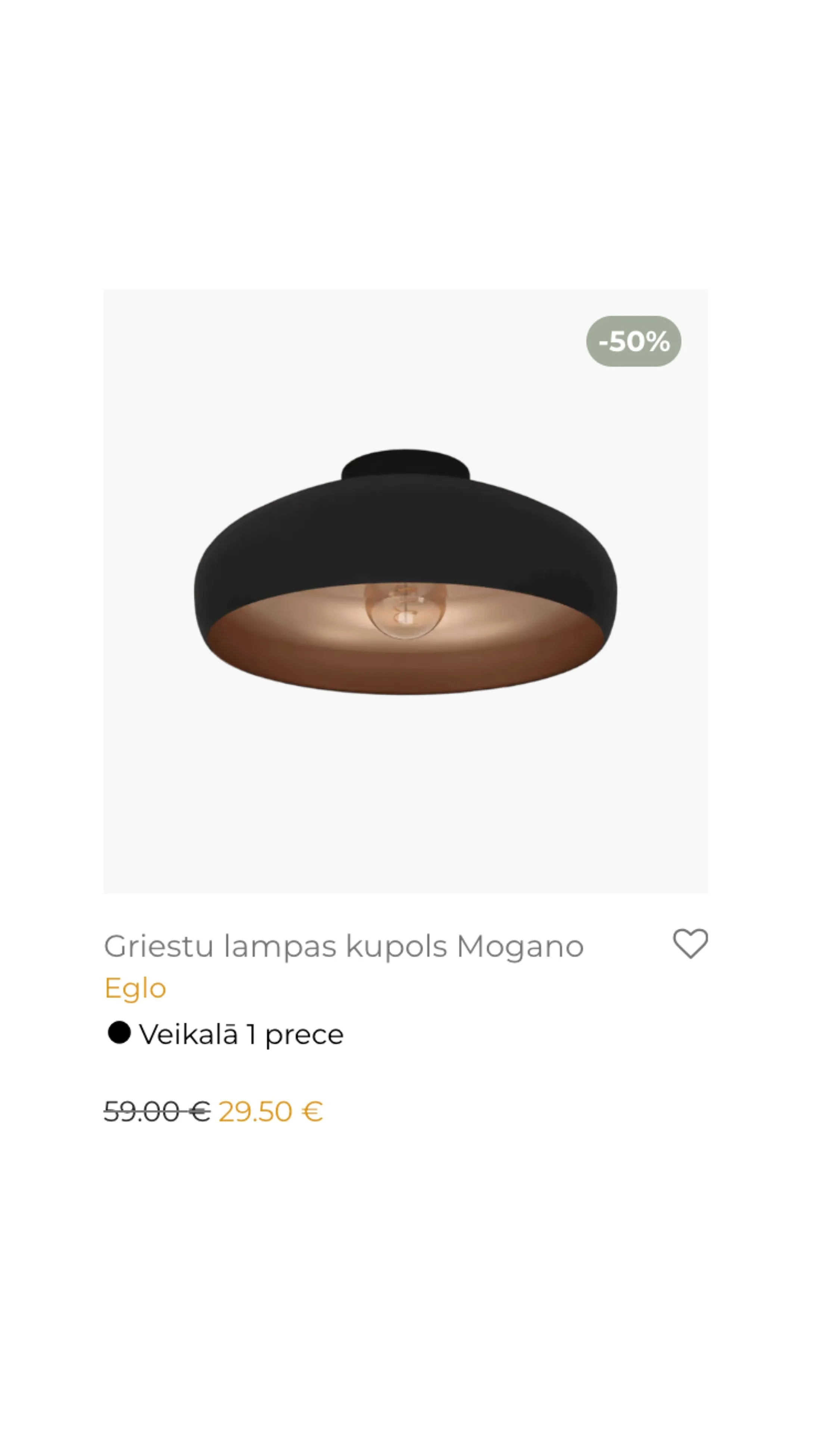Click the discounted price 29.50 €
The height and width of the screenshot is (1456, 819).
click(271, 1111)
